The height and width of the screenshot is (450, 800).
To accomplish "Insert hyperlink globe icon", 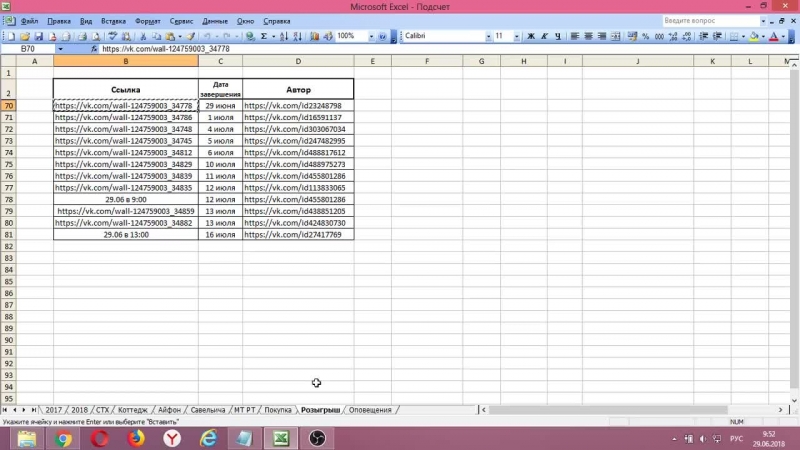I will point(250,36).
